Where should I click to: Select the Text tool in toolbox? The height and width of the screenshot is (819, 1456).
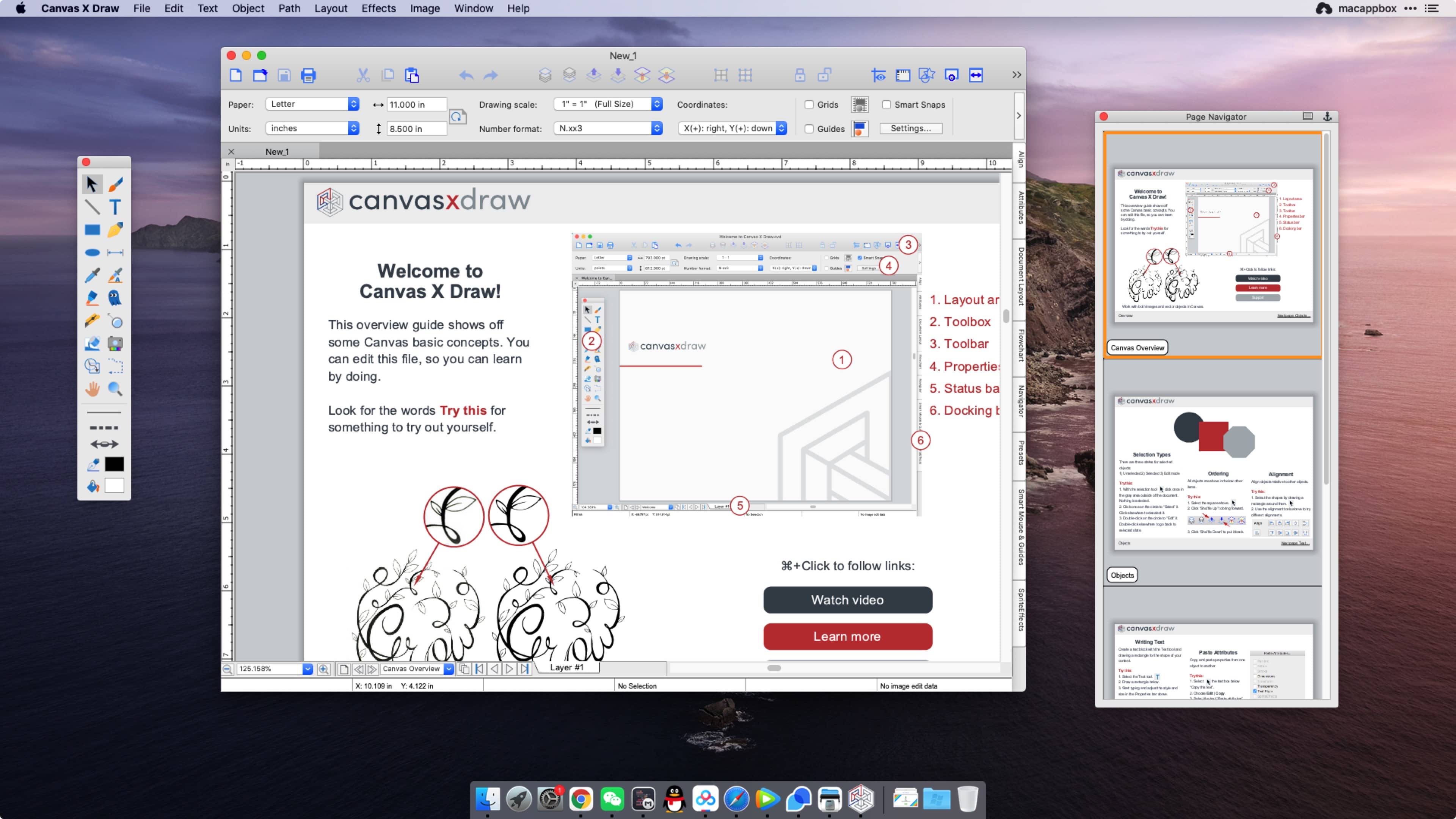(x=115, y=207)
